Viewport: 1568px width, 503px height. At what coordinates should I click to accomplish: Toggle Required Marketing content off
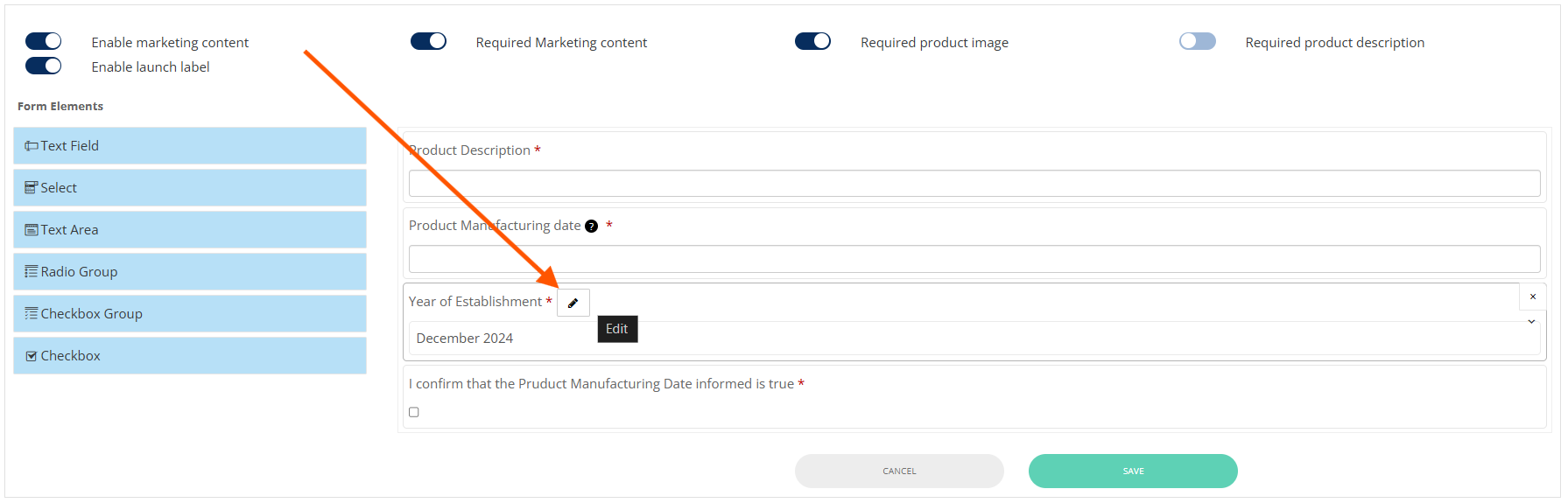[428, 41]
